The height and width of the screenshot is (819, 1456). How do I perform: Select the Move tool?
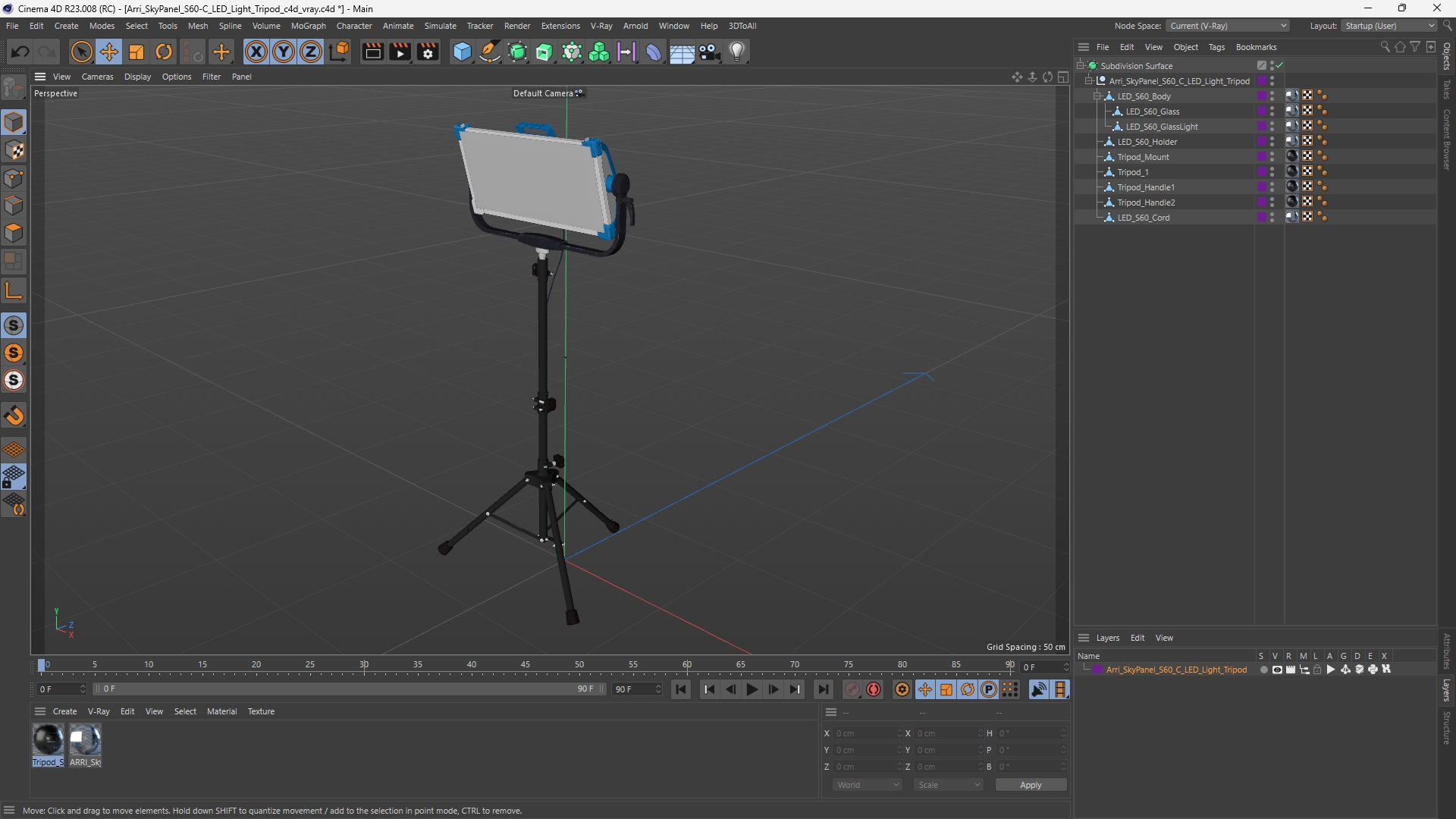pyautogui.click(x=109, y=52)
